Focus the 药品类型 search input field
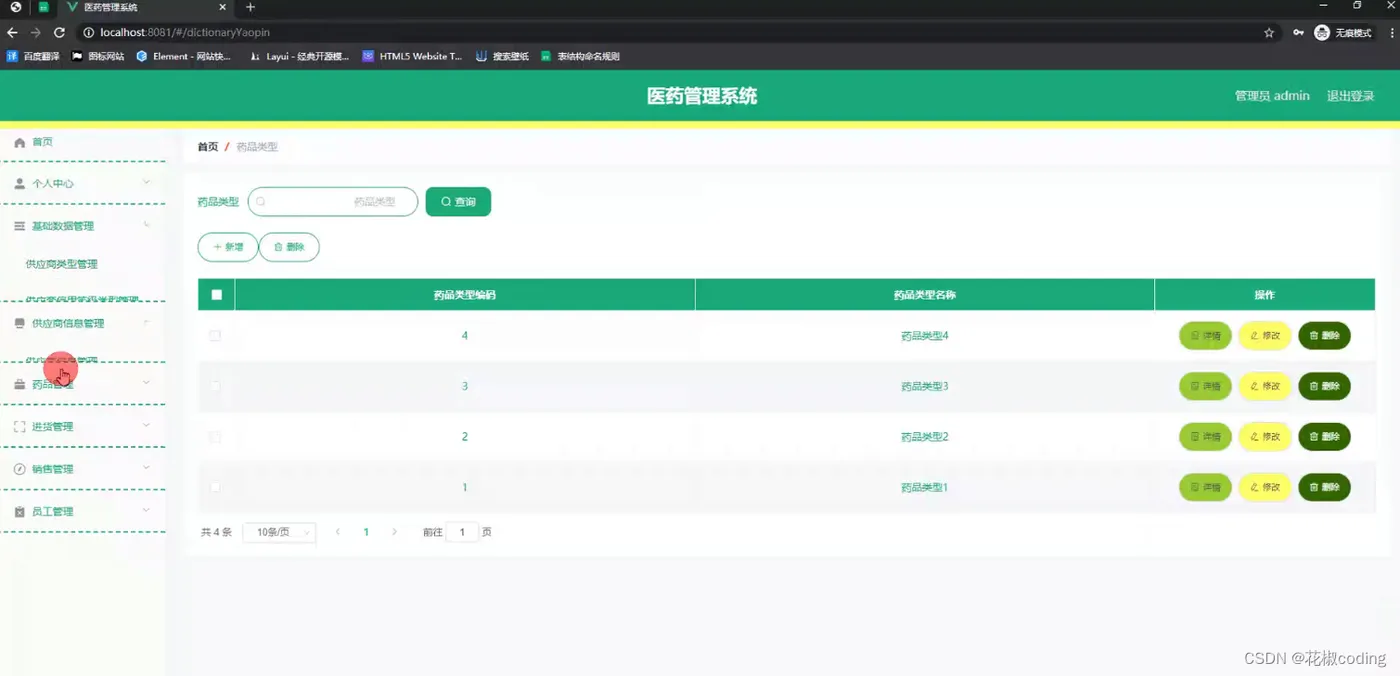The width and height of the screenshot is (1400, 676). tap(333, 202)
